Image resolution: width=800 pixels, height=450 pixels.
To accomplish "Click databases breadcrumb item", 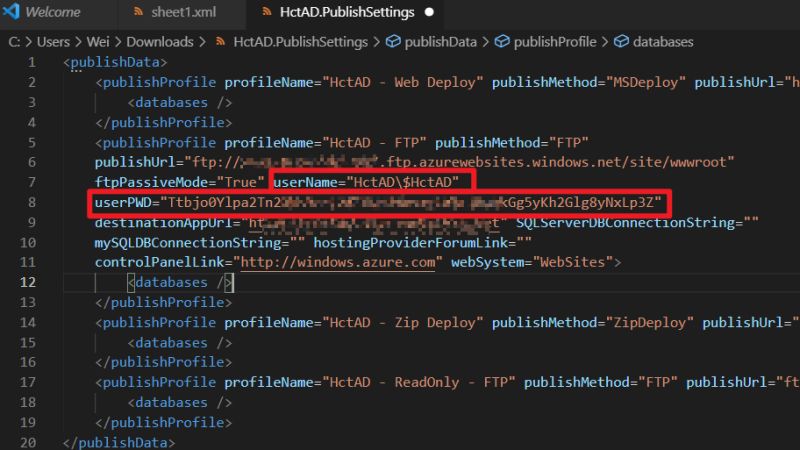I will point(663,42).
